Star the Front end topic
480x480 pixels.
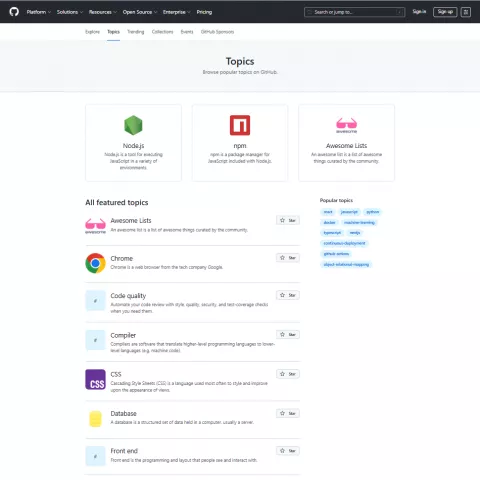[x=288, y=451]
